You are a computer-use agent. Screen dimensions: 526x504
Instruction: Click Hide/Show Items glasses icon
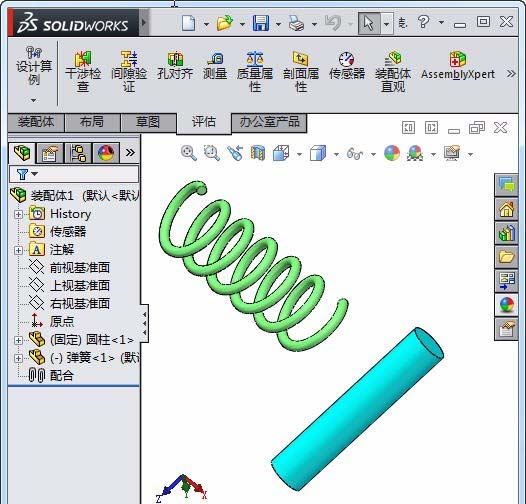click(x=355, y=154)
